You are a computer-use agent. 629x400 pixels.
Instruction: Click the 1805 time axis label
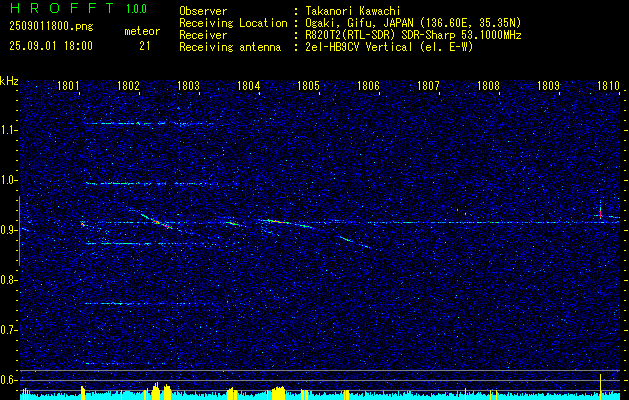(308, 85)
